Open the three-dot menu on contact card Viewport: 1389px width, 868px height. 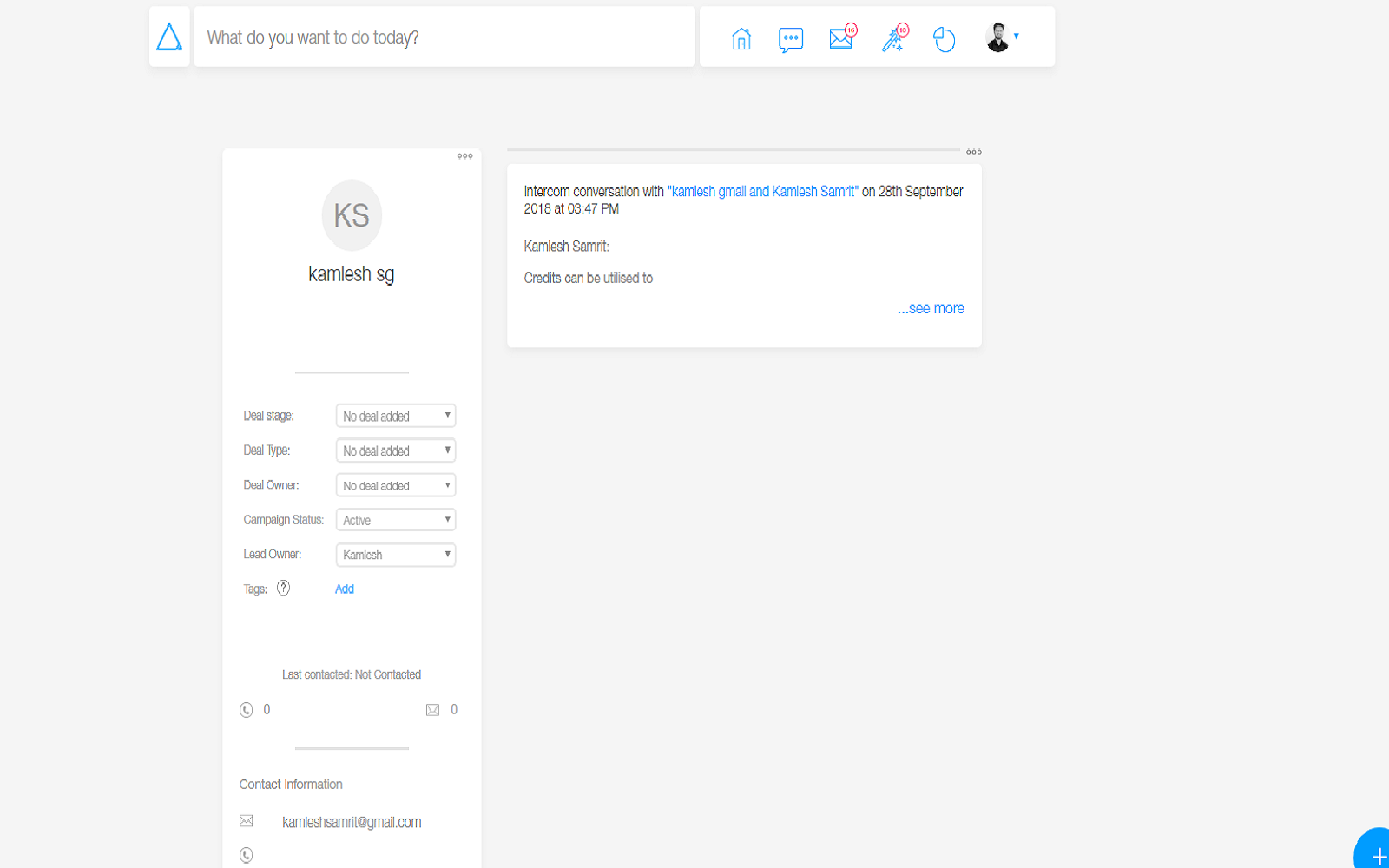click(x=465, y=155)
